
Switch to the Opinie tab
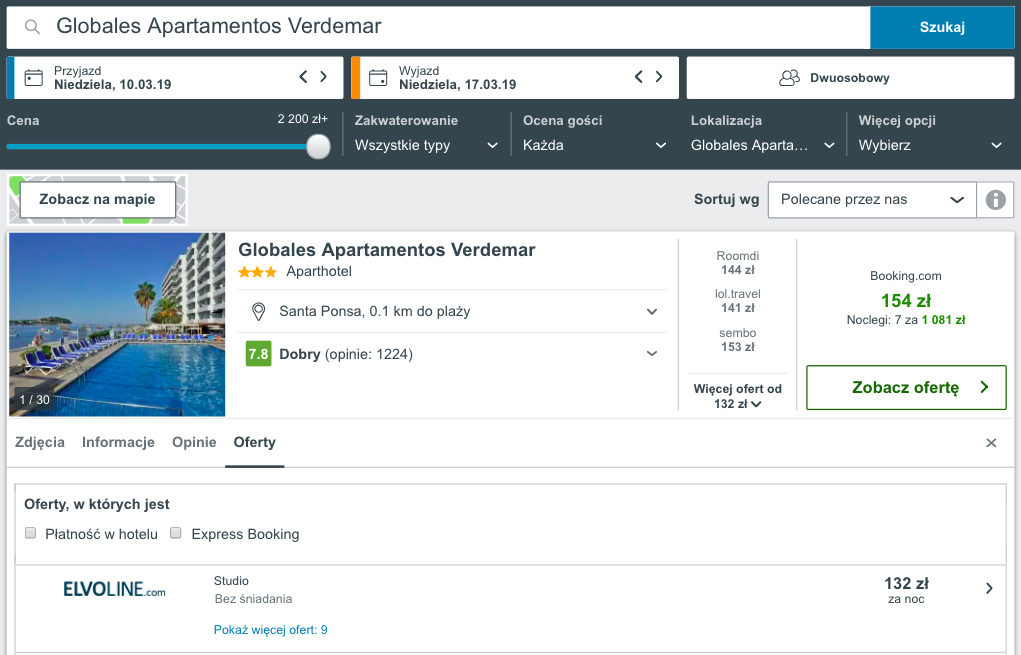pyautogui.click(x=194, y=443)
